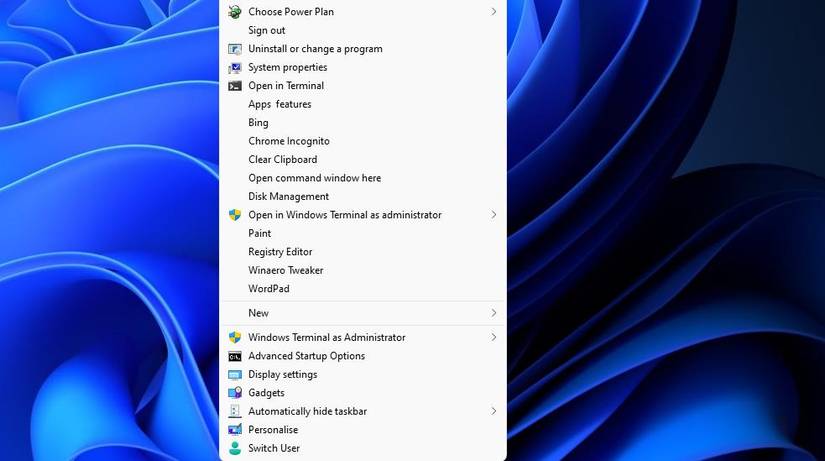Screen dimensions: 825x461
Task: Click the Open in Terminal console icon
Action: (x=235, y=86)
